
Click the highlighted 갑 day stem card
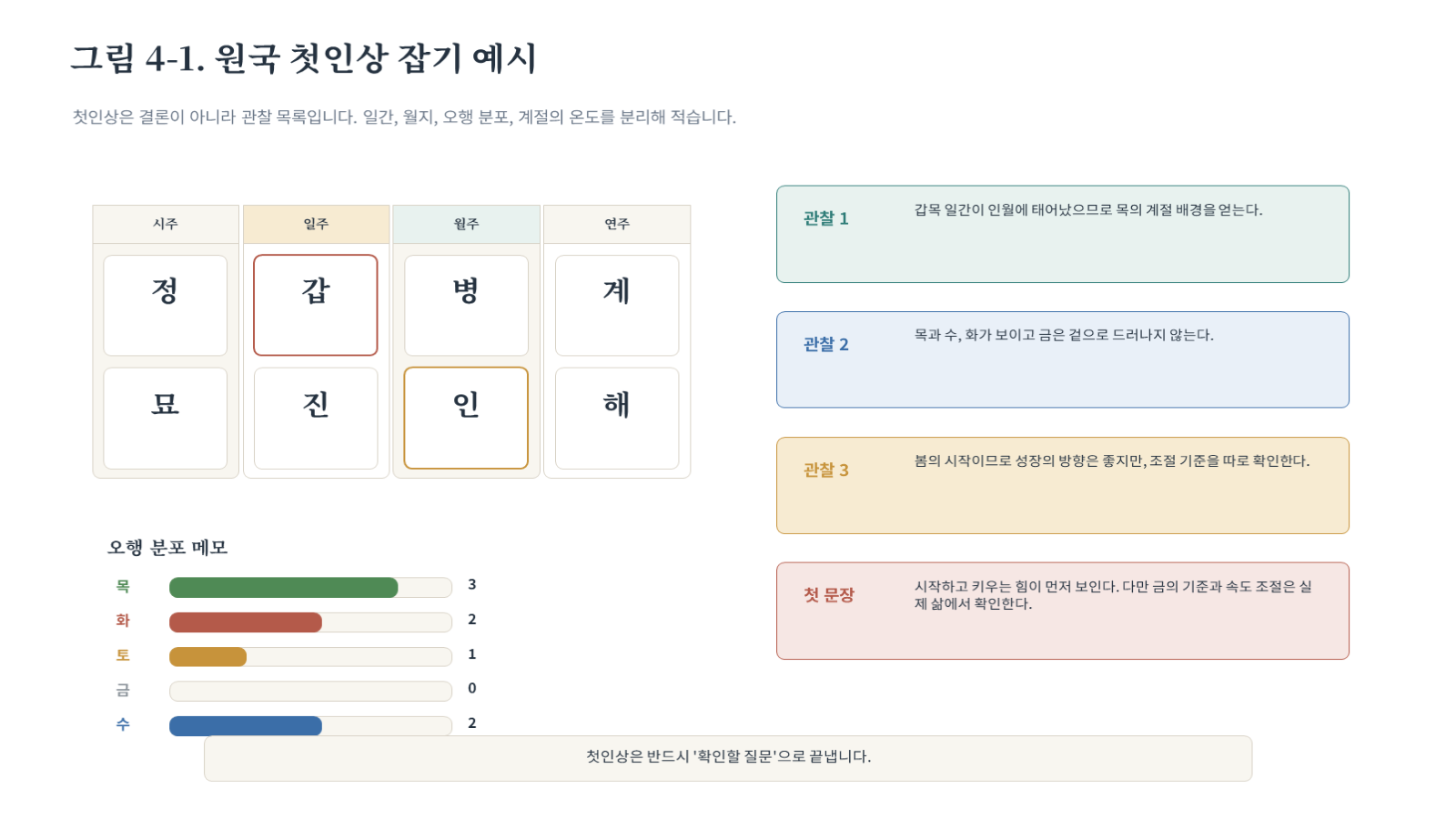pyautogui.click(x=316, y=305)
